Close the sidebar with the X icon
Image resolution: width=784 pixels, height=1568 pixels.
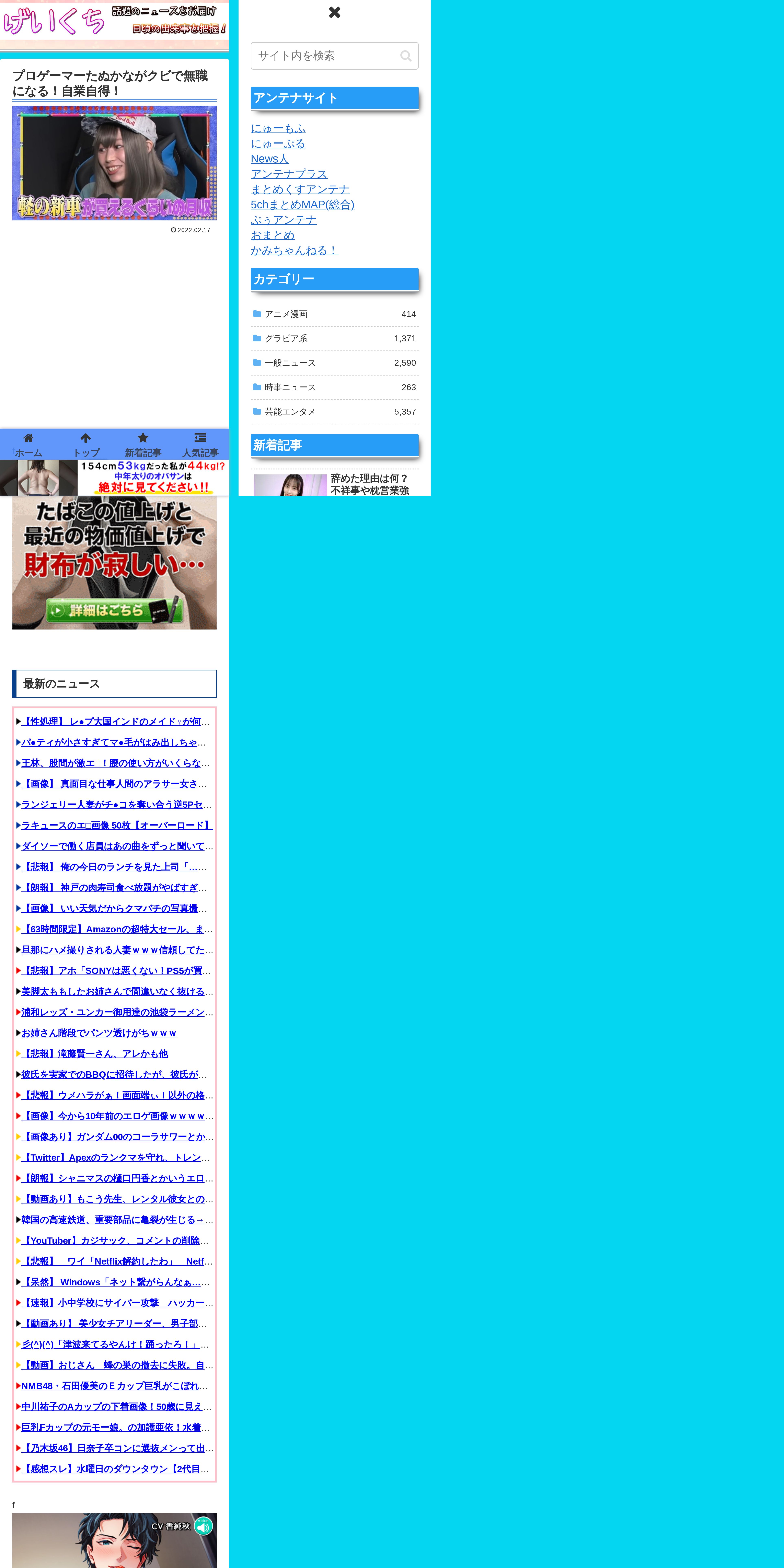pos(334,12)
